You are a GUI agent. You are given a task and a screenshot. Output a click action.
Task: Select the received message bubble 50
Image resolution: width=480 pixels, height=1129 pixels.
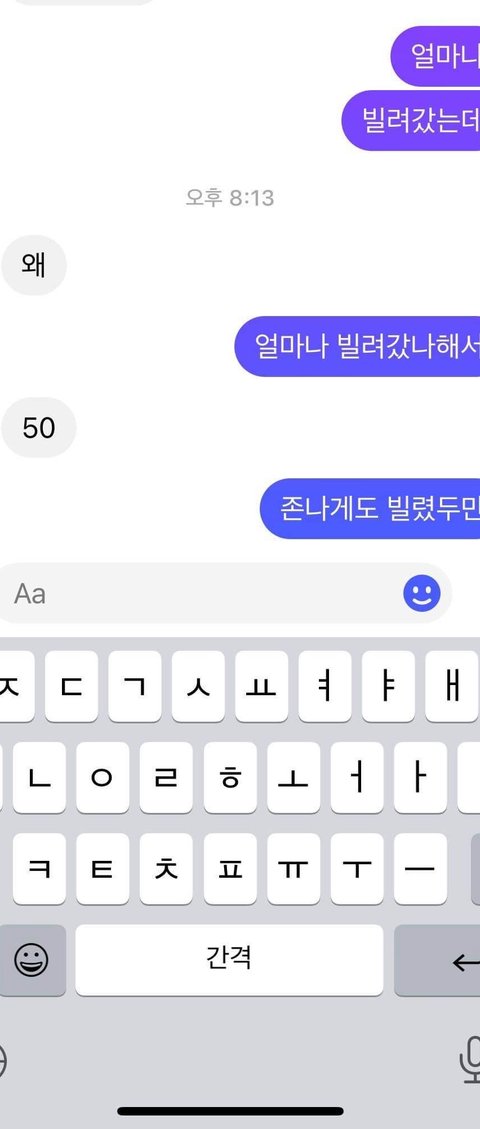pyautogui.click(x=39, y=428)
